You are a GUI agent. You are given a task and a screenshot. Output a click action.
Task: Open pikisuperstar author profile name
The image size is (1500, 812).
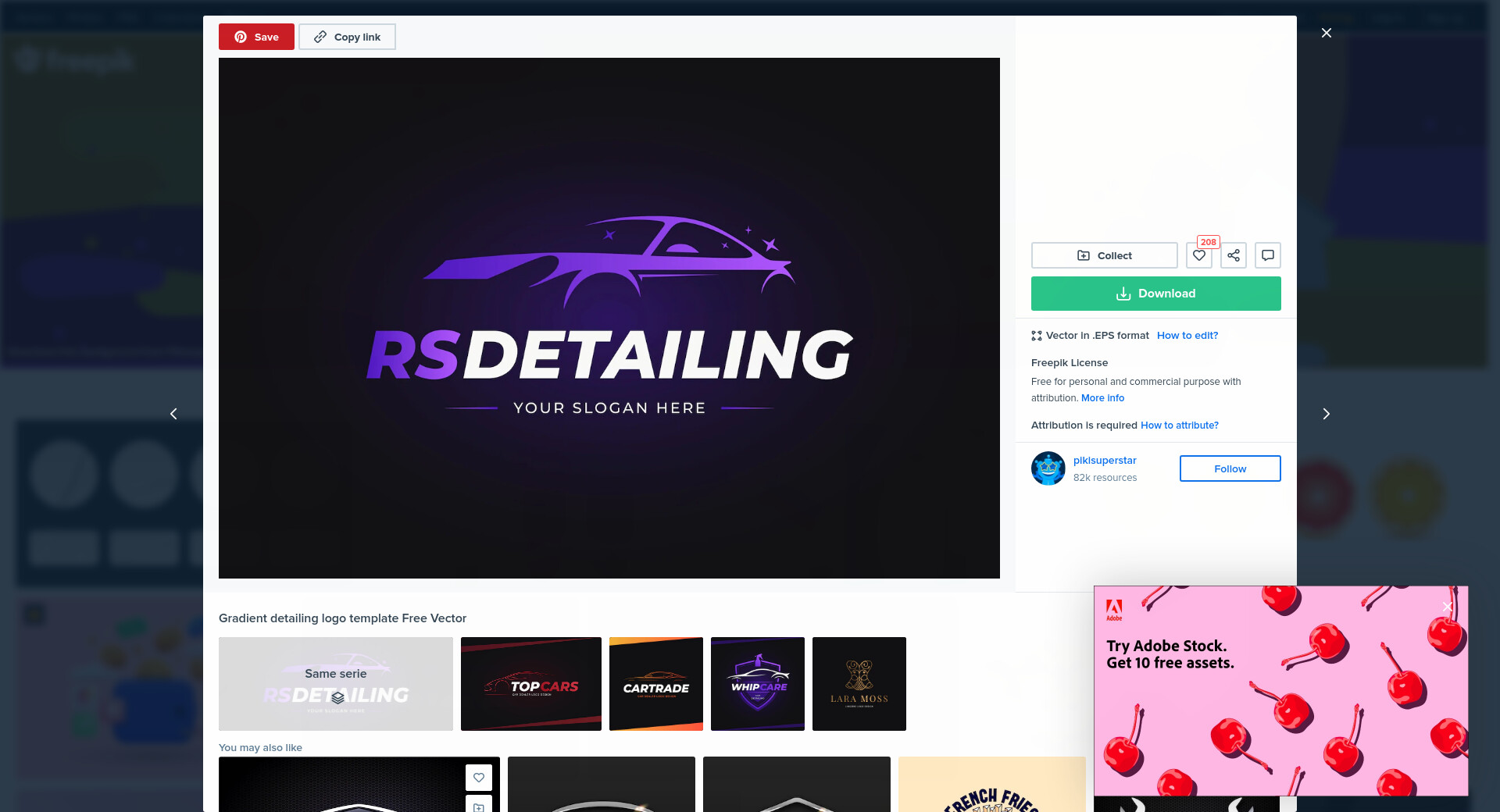pyautogui.click(x=1105, y=461)
